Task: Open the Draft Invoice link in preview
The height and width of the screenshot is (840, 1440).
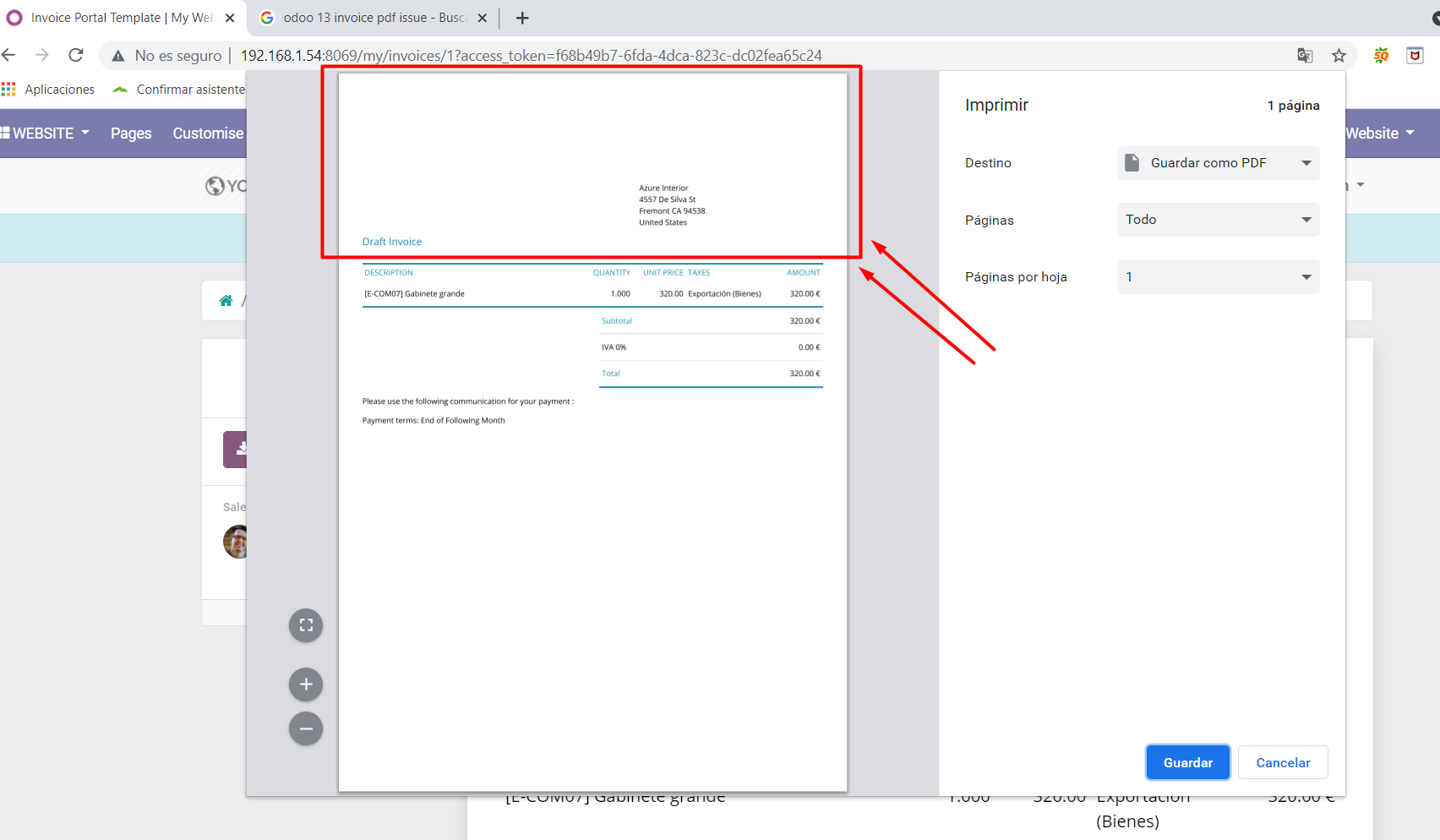Action: 391,241
